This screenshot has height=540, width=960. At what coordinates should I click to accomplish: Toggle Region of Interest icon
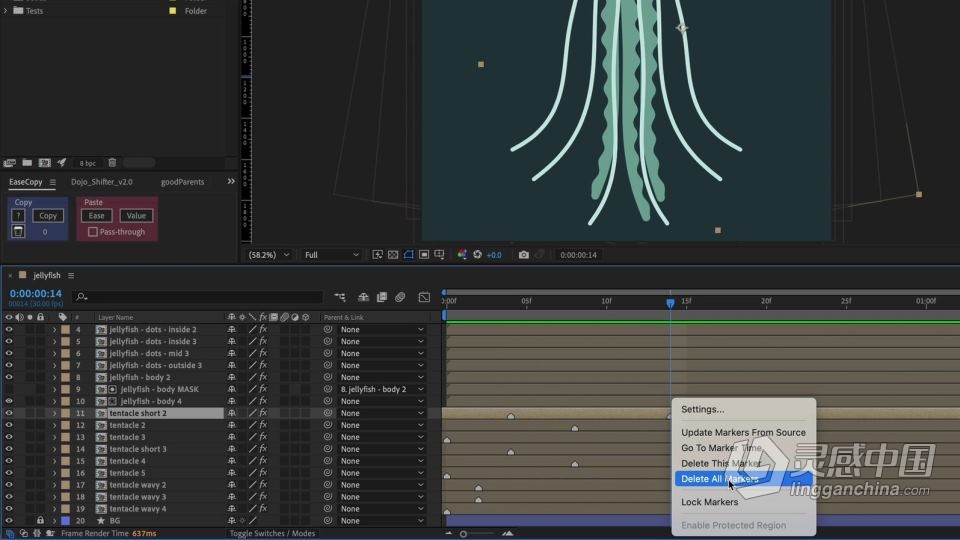point(424,255)
